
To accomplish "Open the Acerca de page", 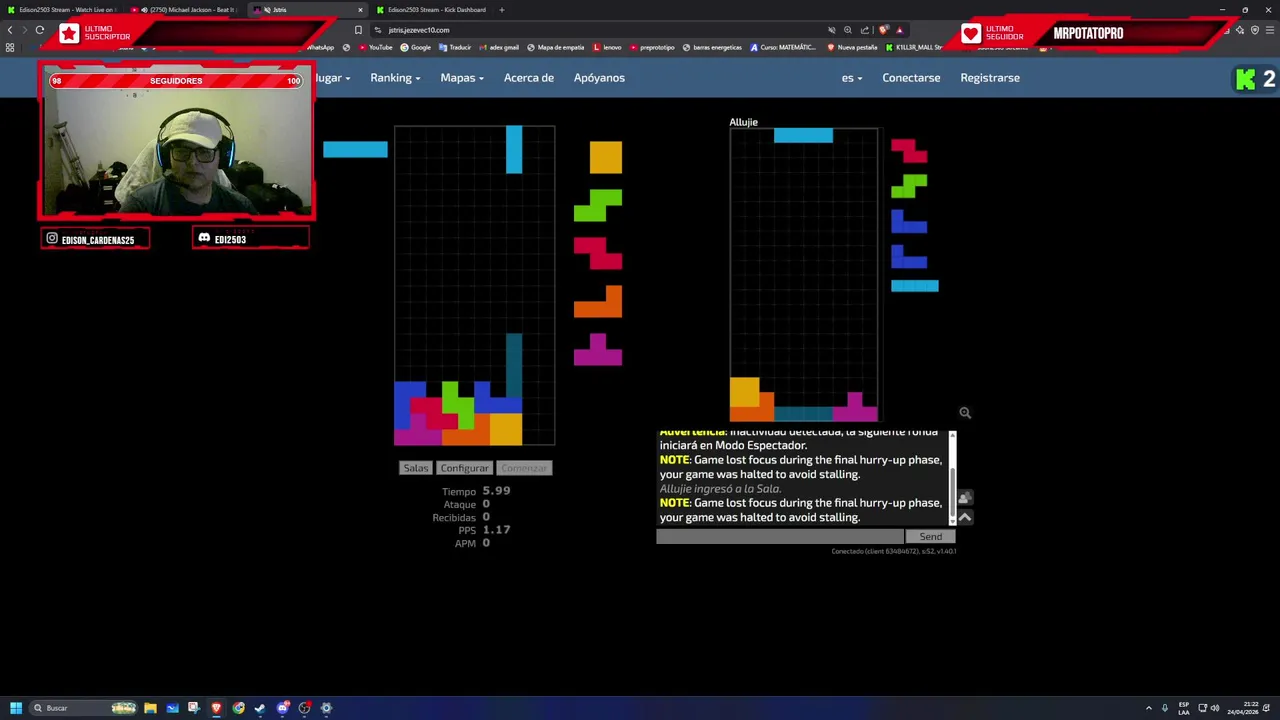I will (529, 78).
